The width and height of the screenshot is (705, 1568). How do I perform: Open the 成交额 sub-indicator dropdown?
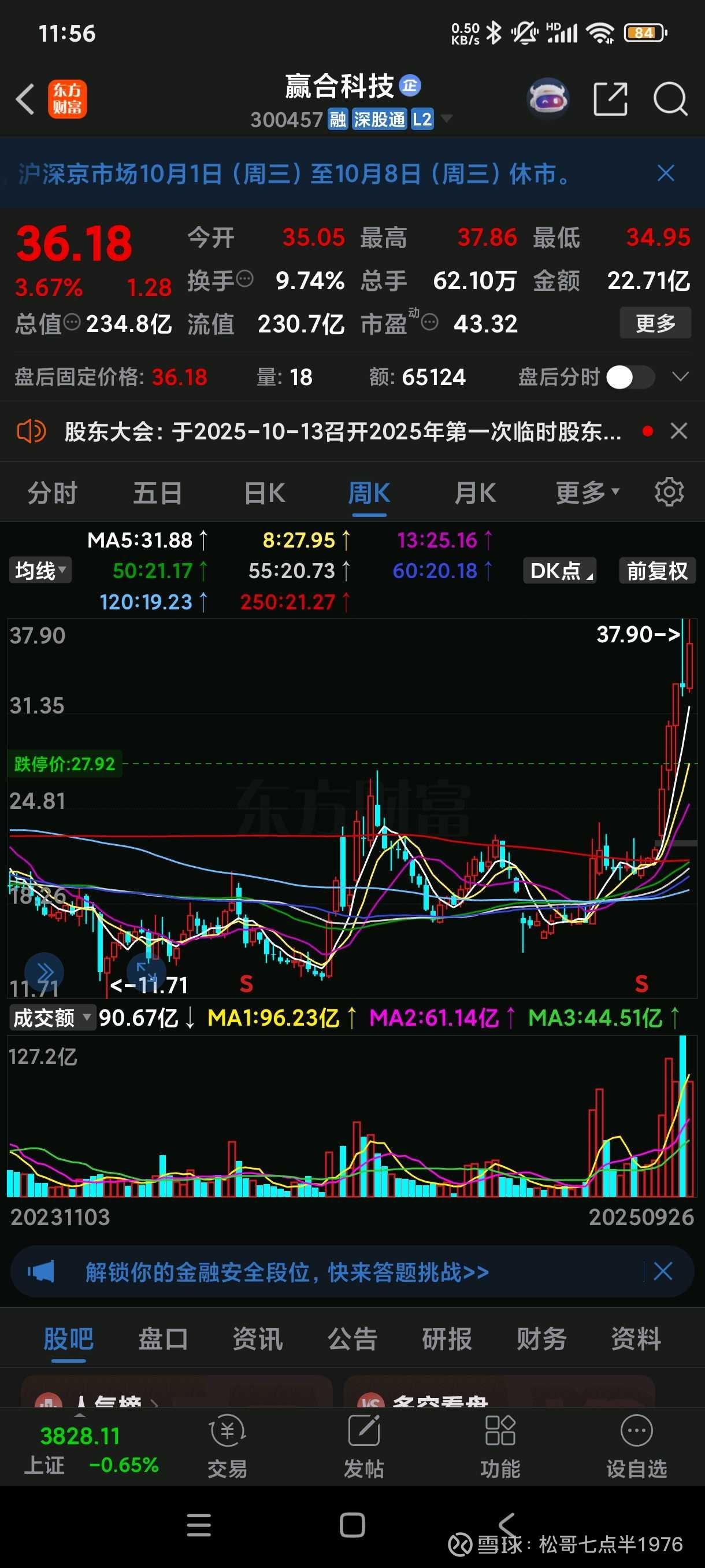point(53,1018)
